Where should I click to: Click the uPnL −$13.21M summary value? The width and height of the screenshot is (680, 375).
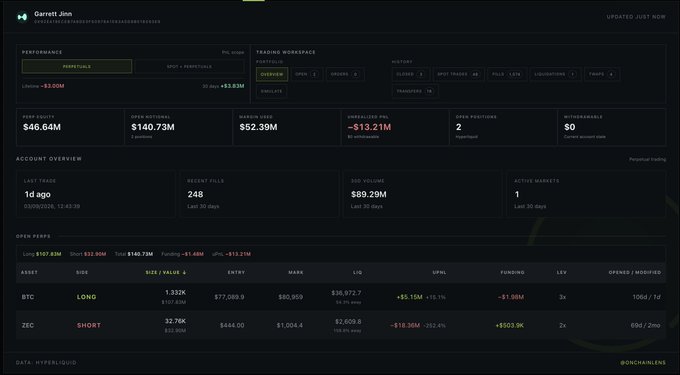[238, 254]
